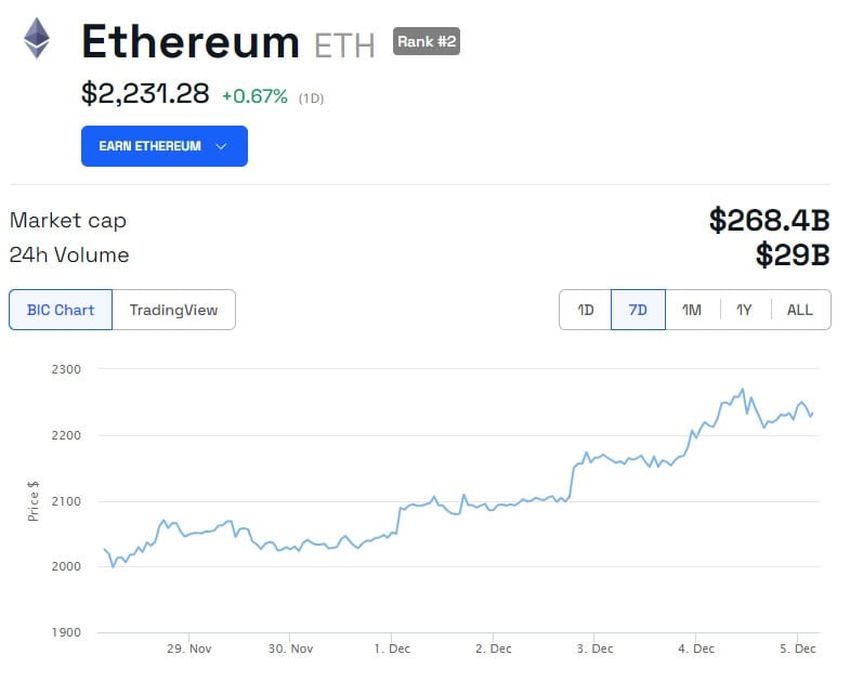Select the 7D timeframe
The width and height of the screenshot is (850, 681).
coord(637,310)
